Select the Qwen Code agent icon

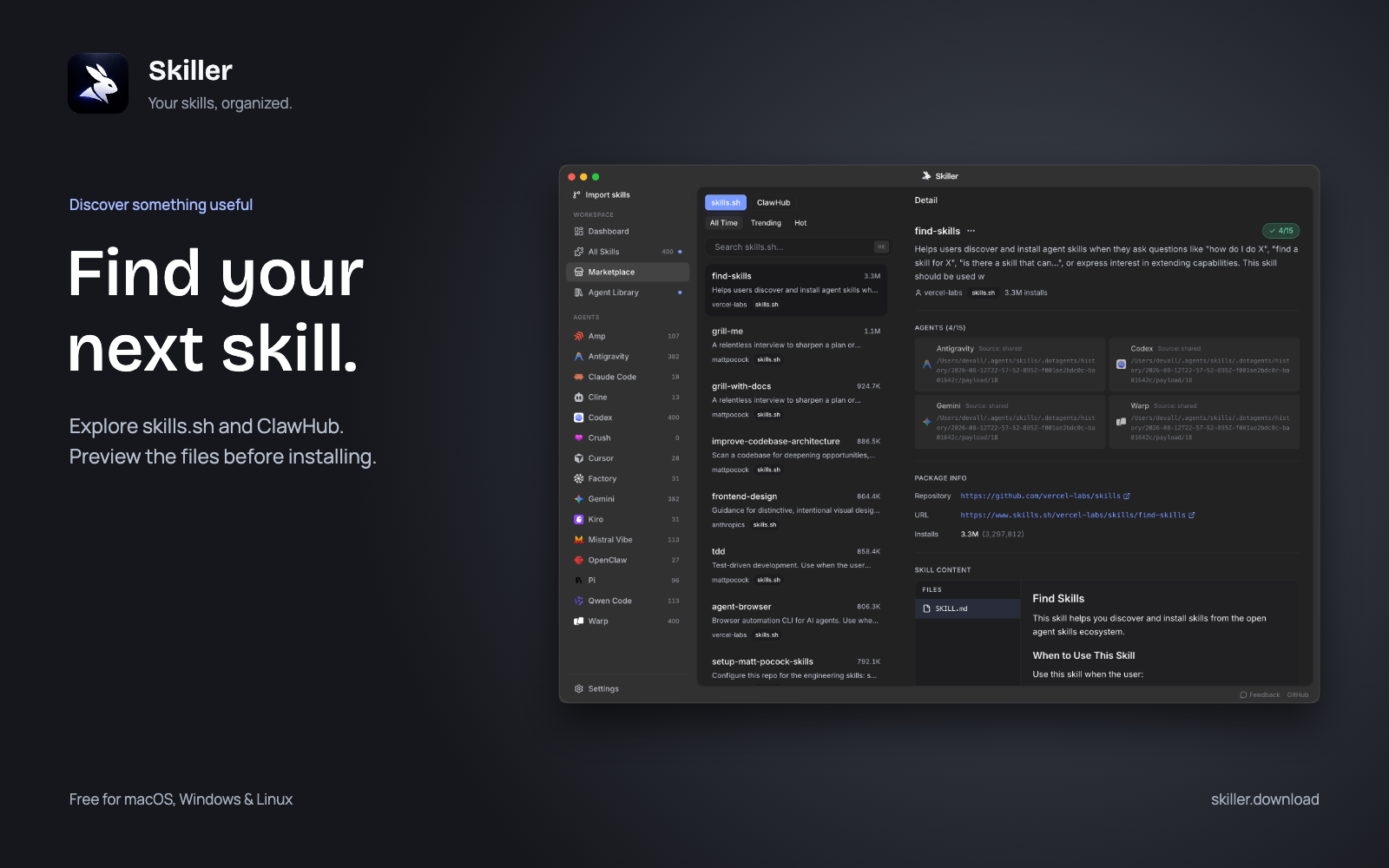[x=579, y=601]
